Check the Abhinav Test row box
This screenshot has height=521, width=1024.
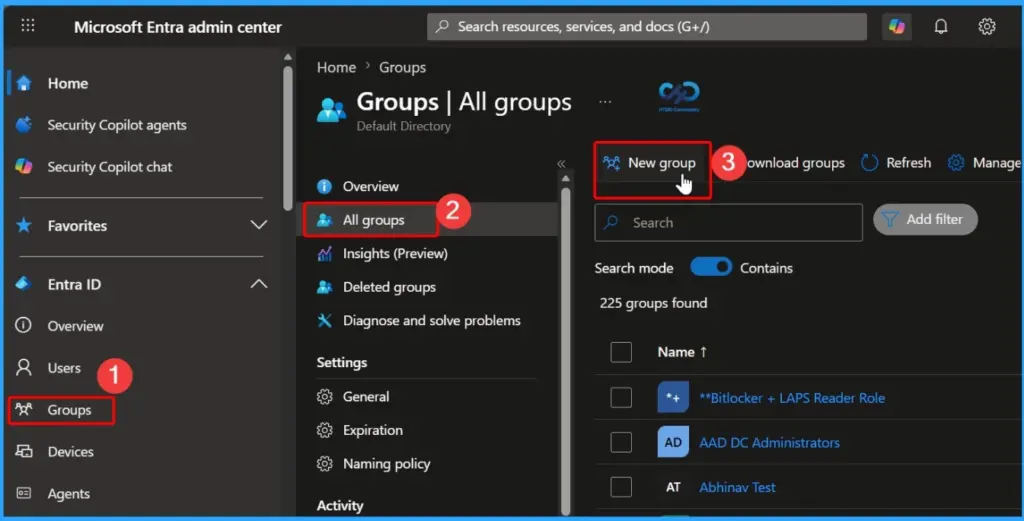coord(621,487)
